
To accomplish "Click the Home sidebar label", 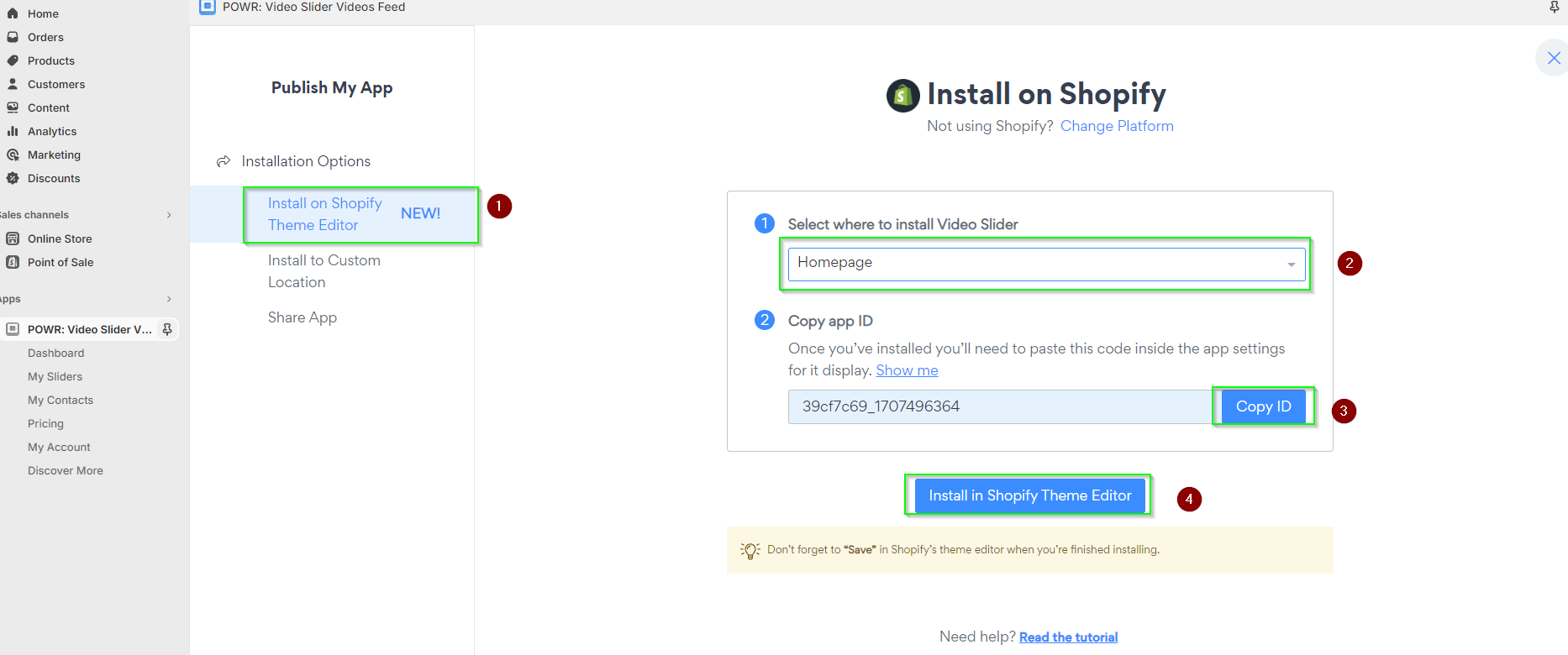I will (x=43, y=13).
